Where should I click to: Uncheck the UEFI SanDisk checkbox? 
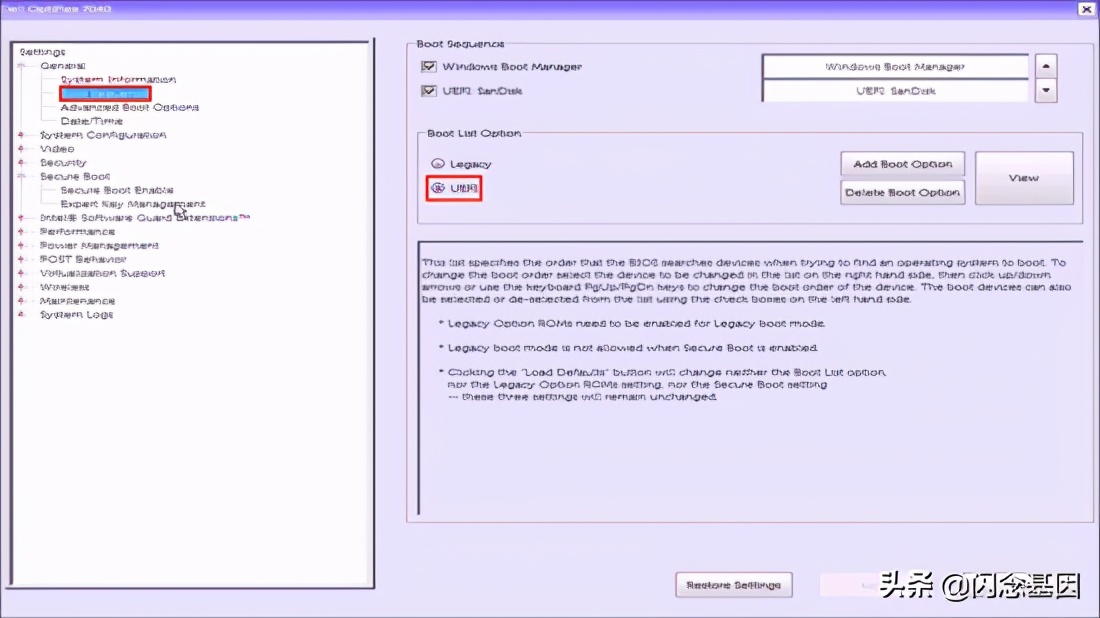pyautogui.click(x=428, y=90)
